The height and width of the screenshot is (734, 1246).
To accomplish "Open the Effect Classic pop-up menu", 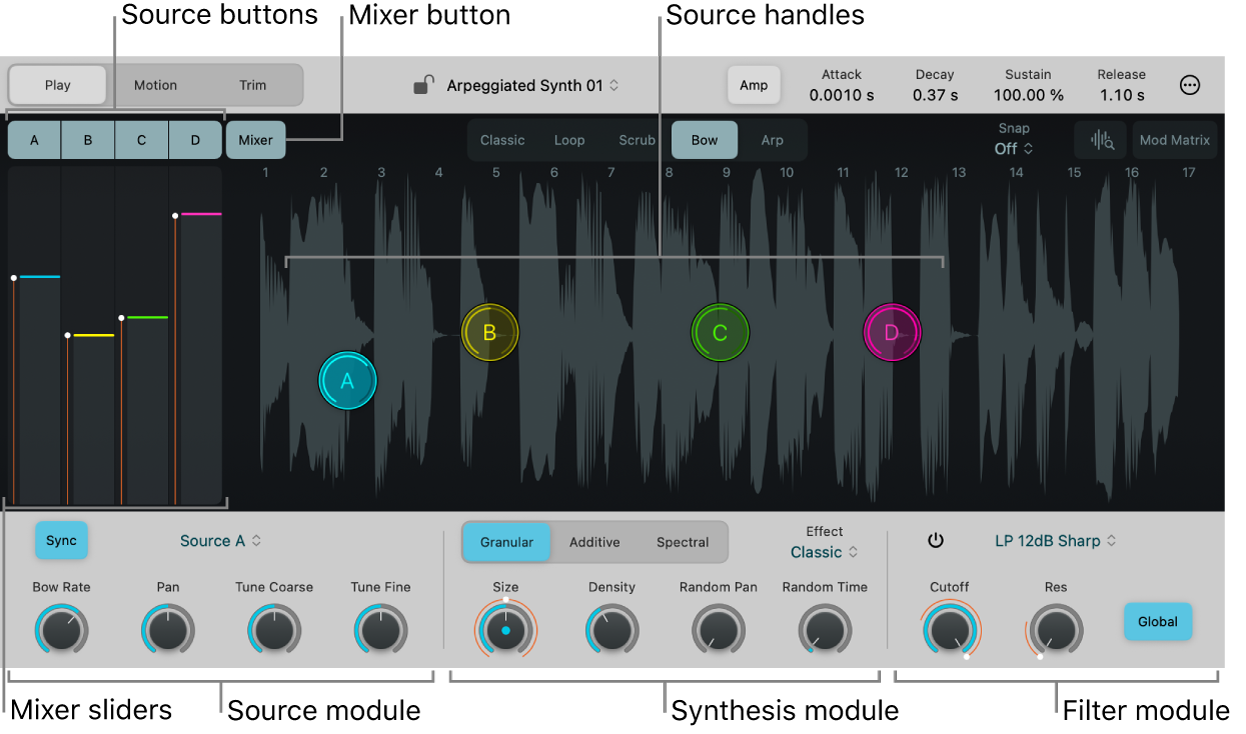I will [824, 552].
